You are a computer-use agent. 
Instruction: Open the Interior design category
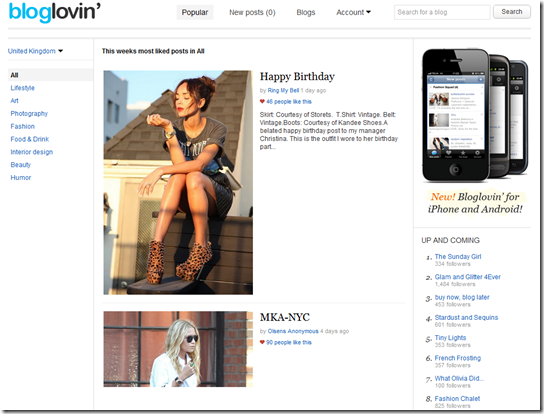coord(32,152)
